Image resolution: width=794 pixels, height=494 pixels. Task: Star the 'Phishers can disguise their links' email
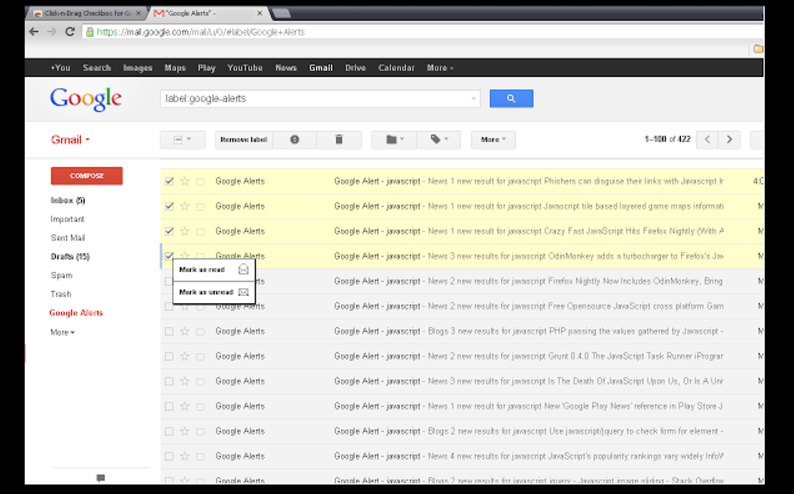click(x=185, y=181)
